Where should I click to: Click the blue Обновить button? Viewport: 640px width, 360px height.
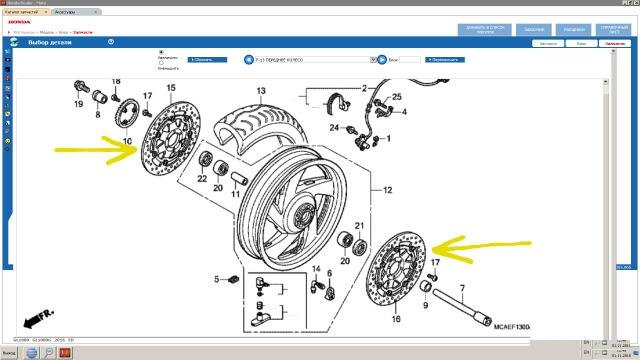(207, 60)
